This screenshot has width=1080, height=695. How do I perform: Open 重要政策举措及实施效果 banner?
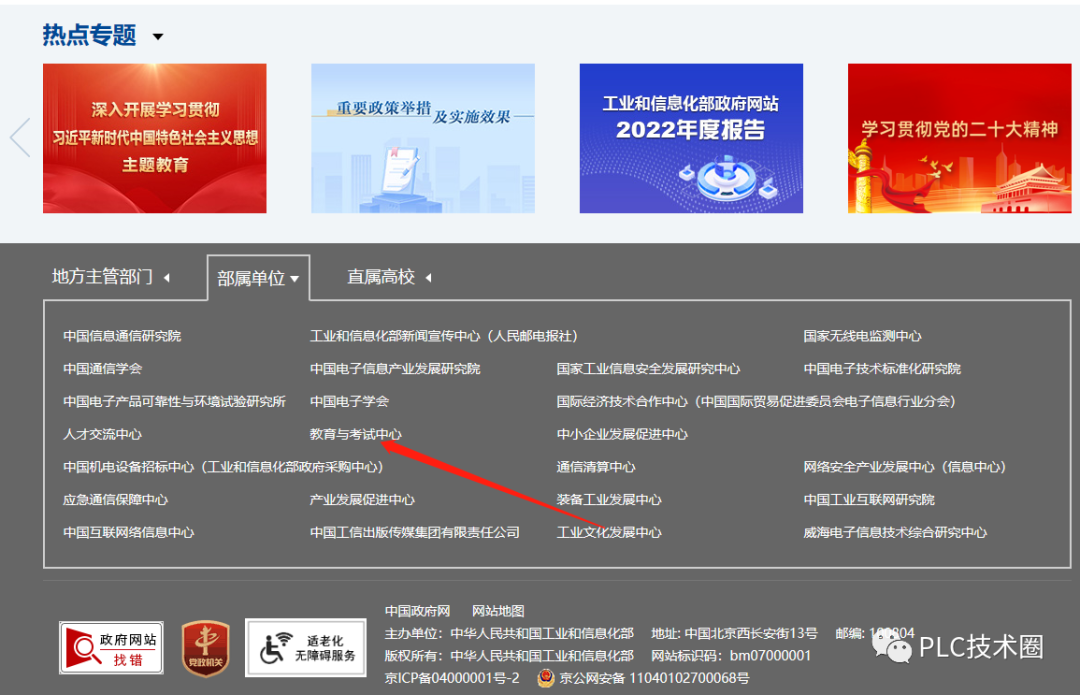click(x=423, y=138)
